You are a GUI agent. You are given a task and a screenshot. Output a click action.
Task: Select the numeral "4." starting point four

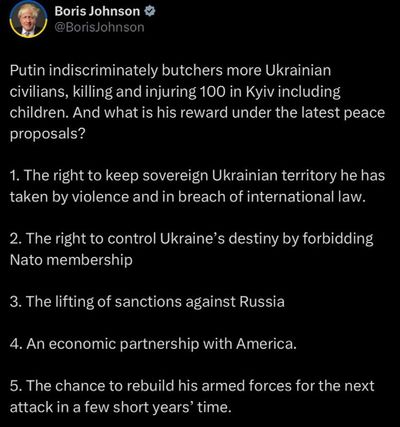pyautogui.click(x=16, y=344)
